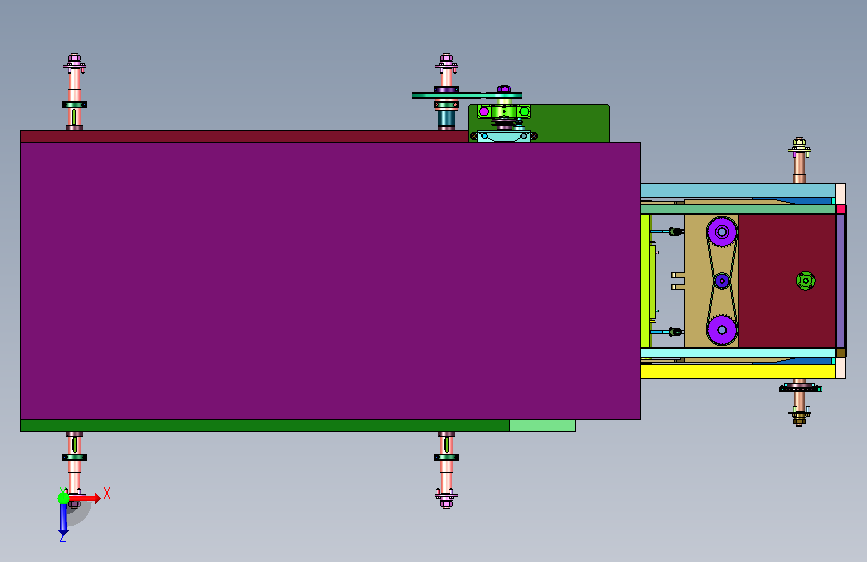Screen dimensions: 867x562
Task: Select the green rectangular mounting plate at top
Action: coord(572,123)
